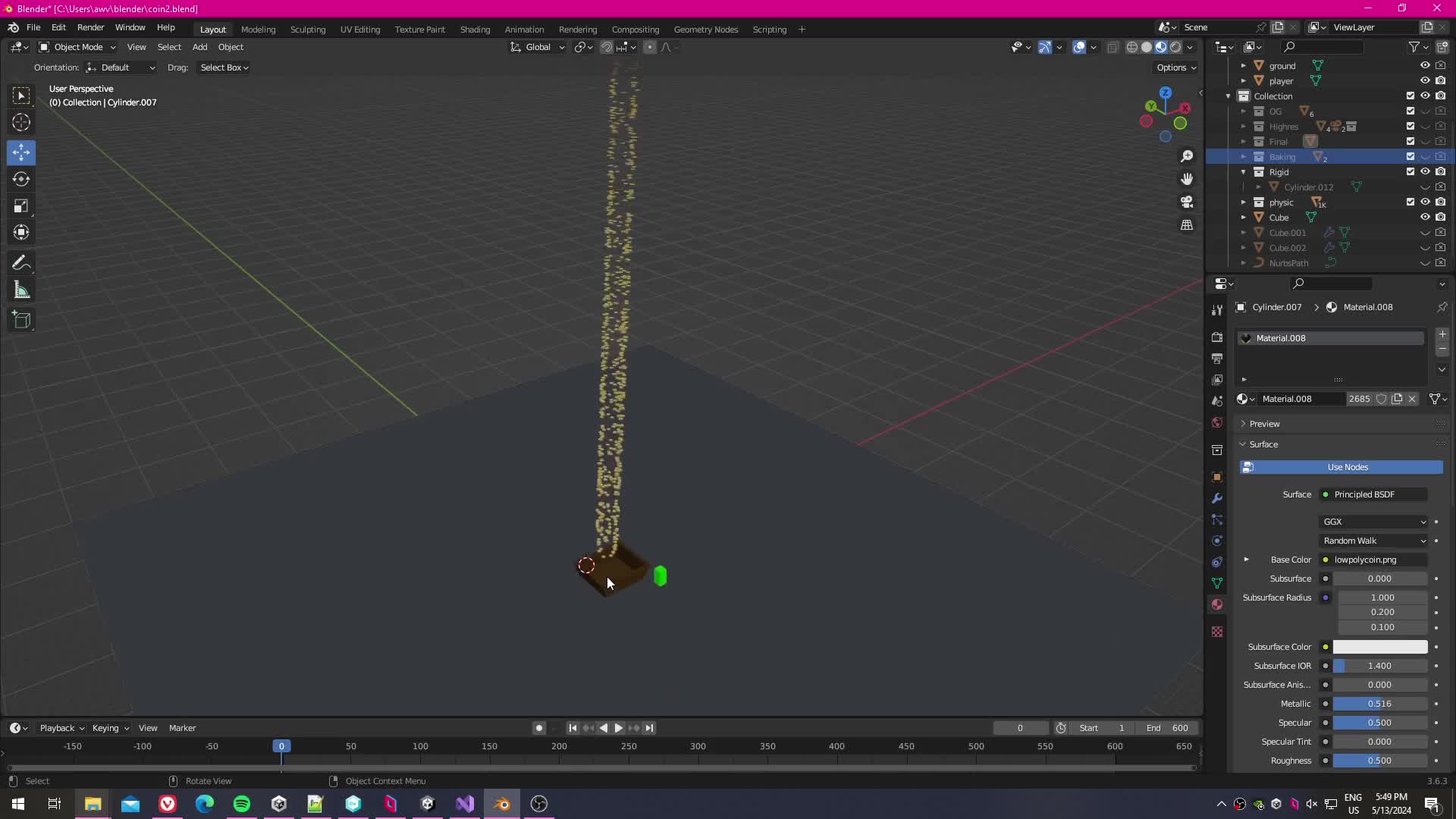Click the Metallic value slider
This screenshot has height=819, width=1456.
[1379, 704]
